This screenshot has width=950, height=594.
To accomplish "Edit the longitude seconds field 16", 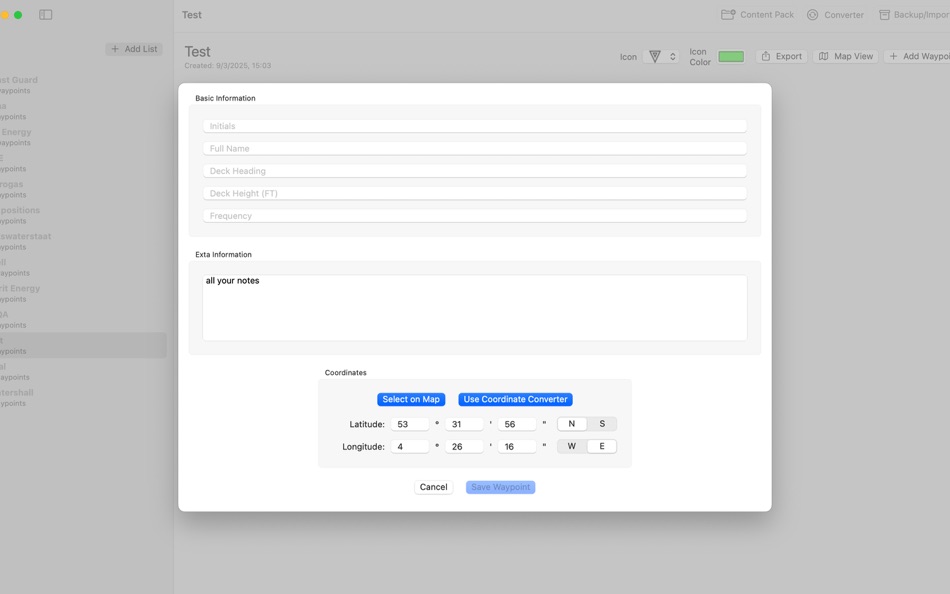I will click(517, 447).
